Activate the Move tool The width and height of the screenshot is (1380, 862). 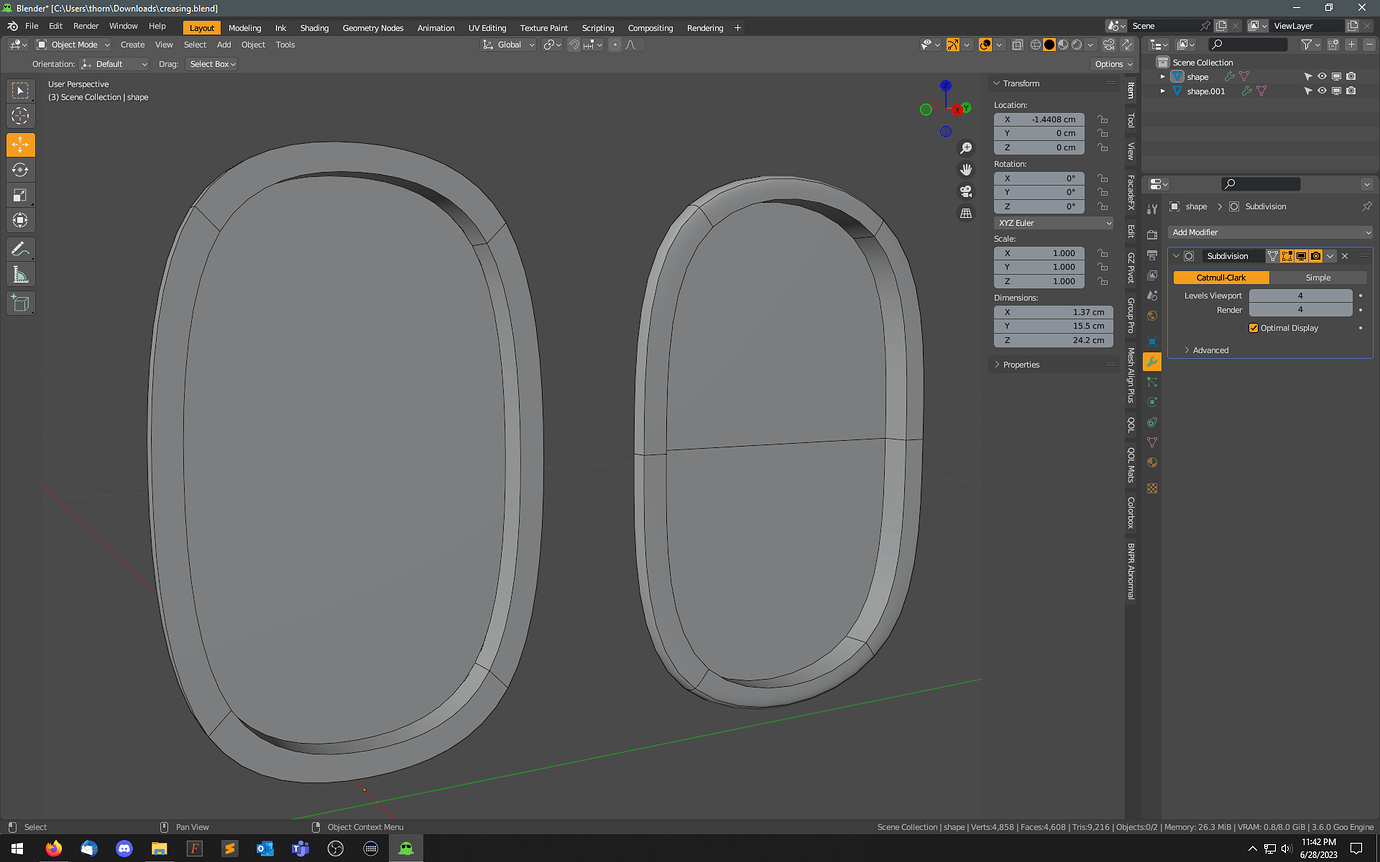[20, 145]
